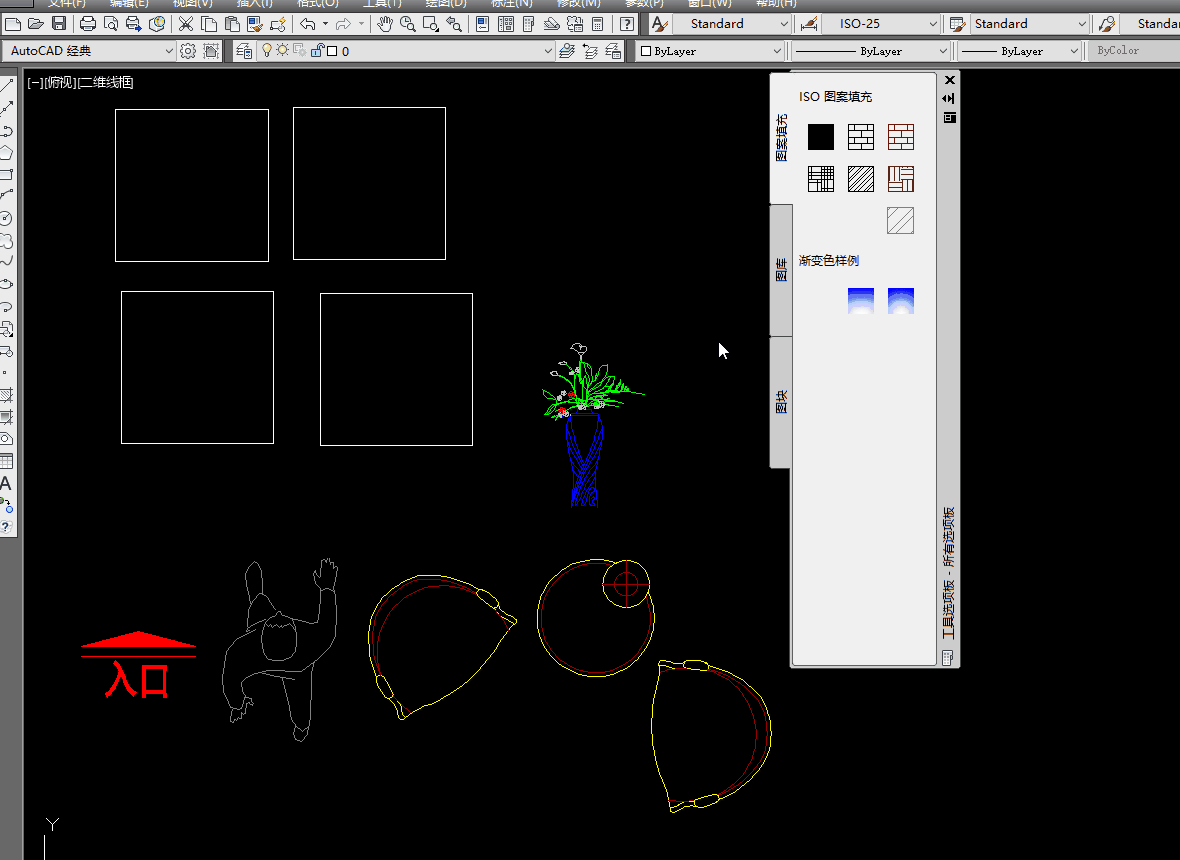Open the Text Style manager icon
Screen dimensions: 1180x860
659,24
